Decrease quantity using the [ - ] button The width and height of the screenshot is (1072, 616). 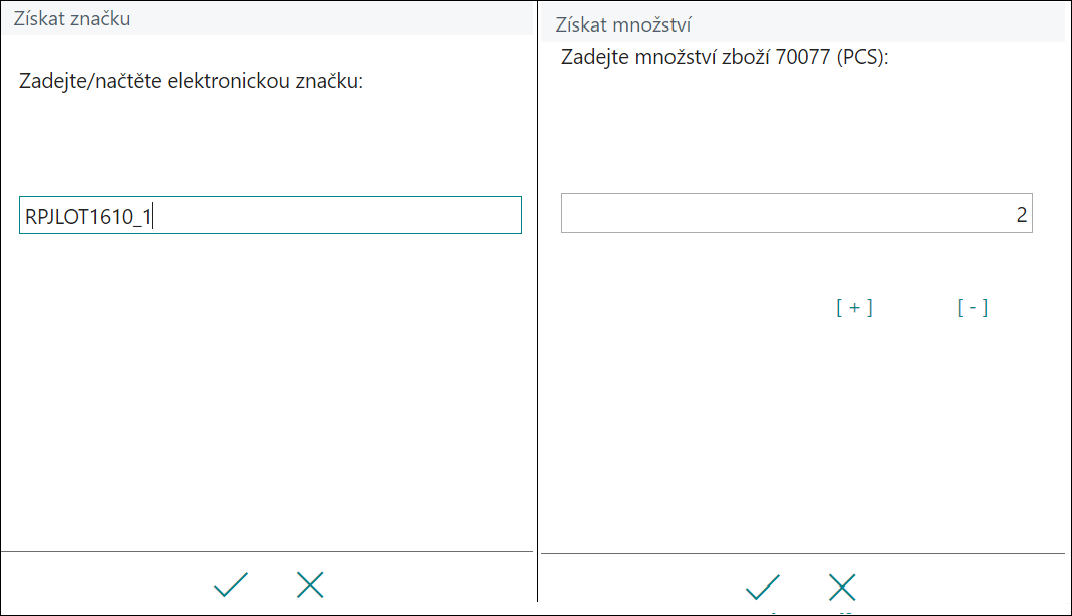(973, 308)
